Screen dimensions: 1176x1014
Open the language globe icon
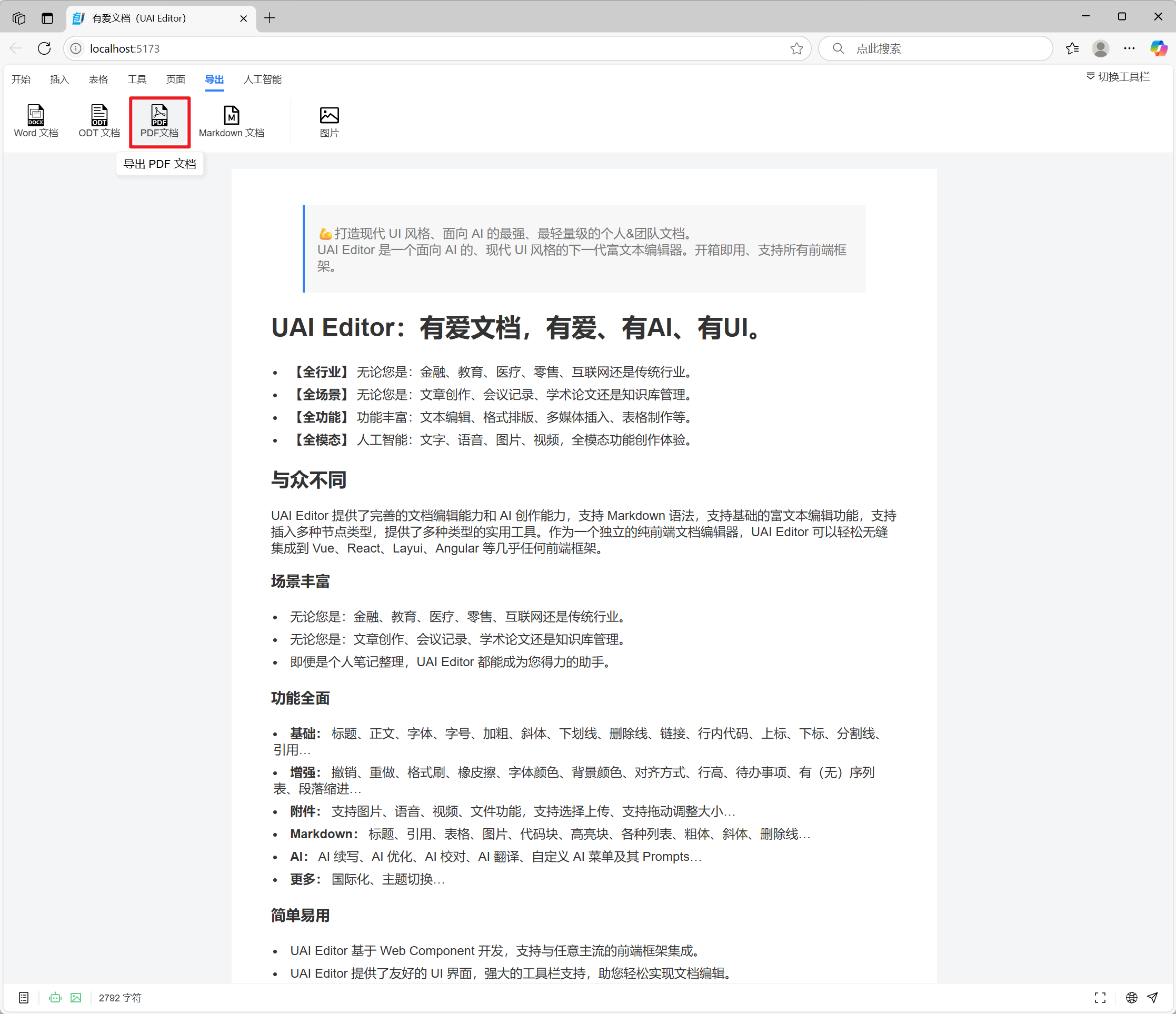tap(1131, 997)
